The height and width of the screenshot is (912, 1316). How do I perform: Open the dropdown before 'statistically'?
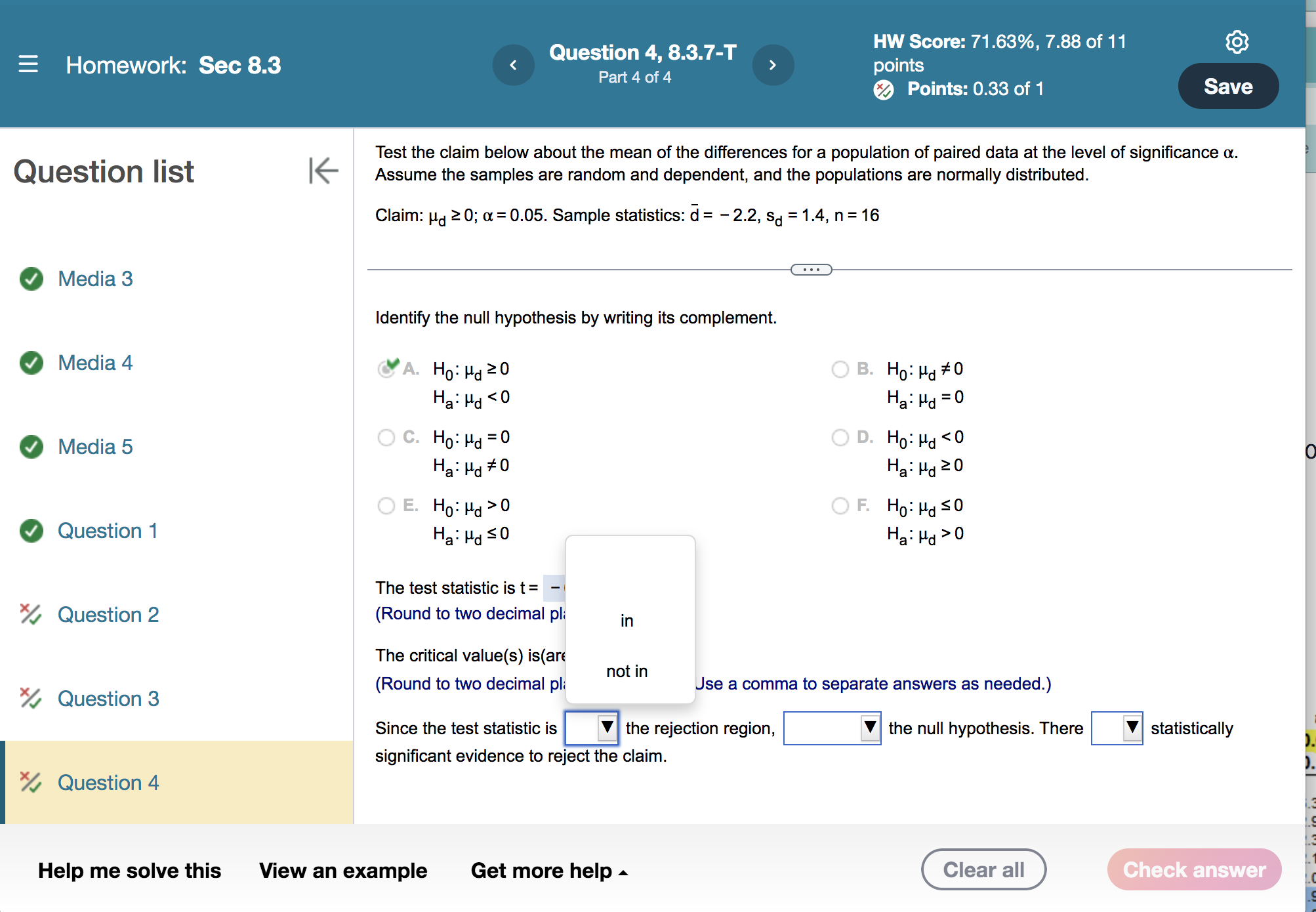[x=1117, y=728]
